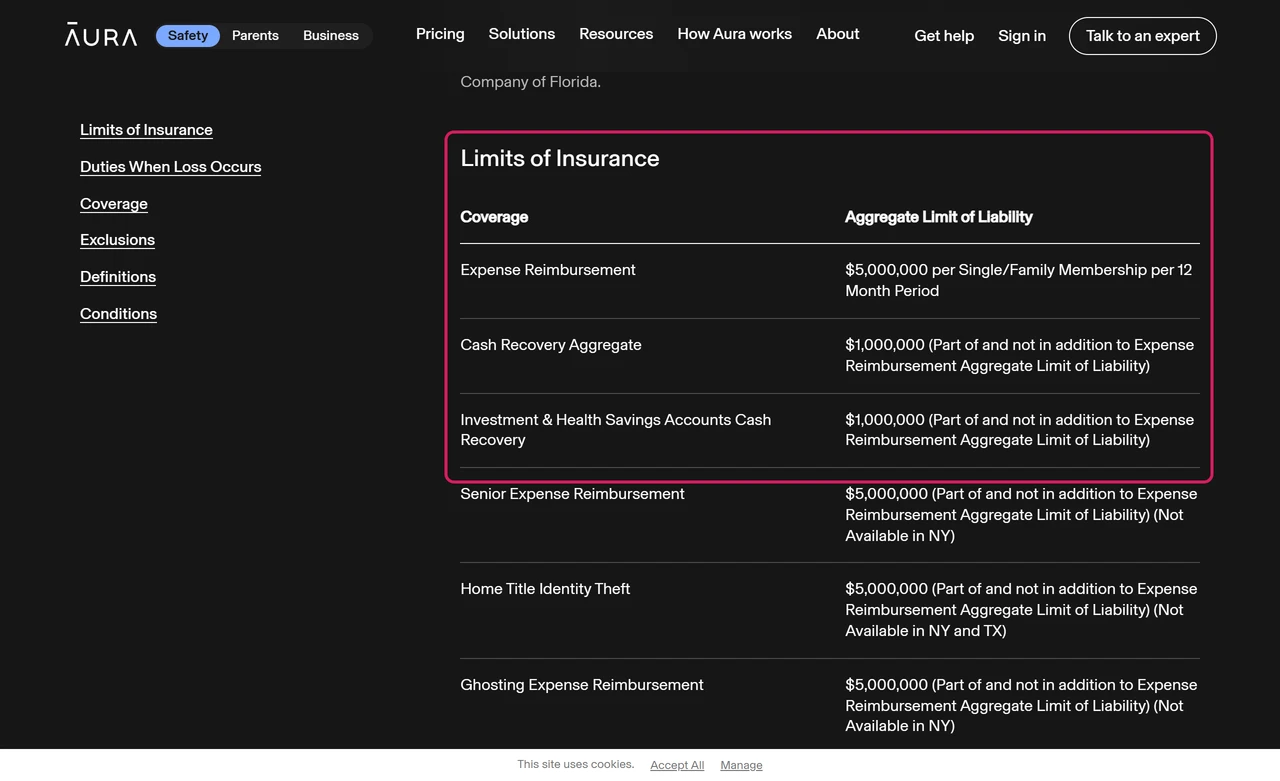1280x781 pixels.
Task: Navigate to Exclusions section
Action: [117, 240]
